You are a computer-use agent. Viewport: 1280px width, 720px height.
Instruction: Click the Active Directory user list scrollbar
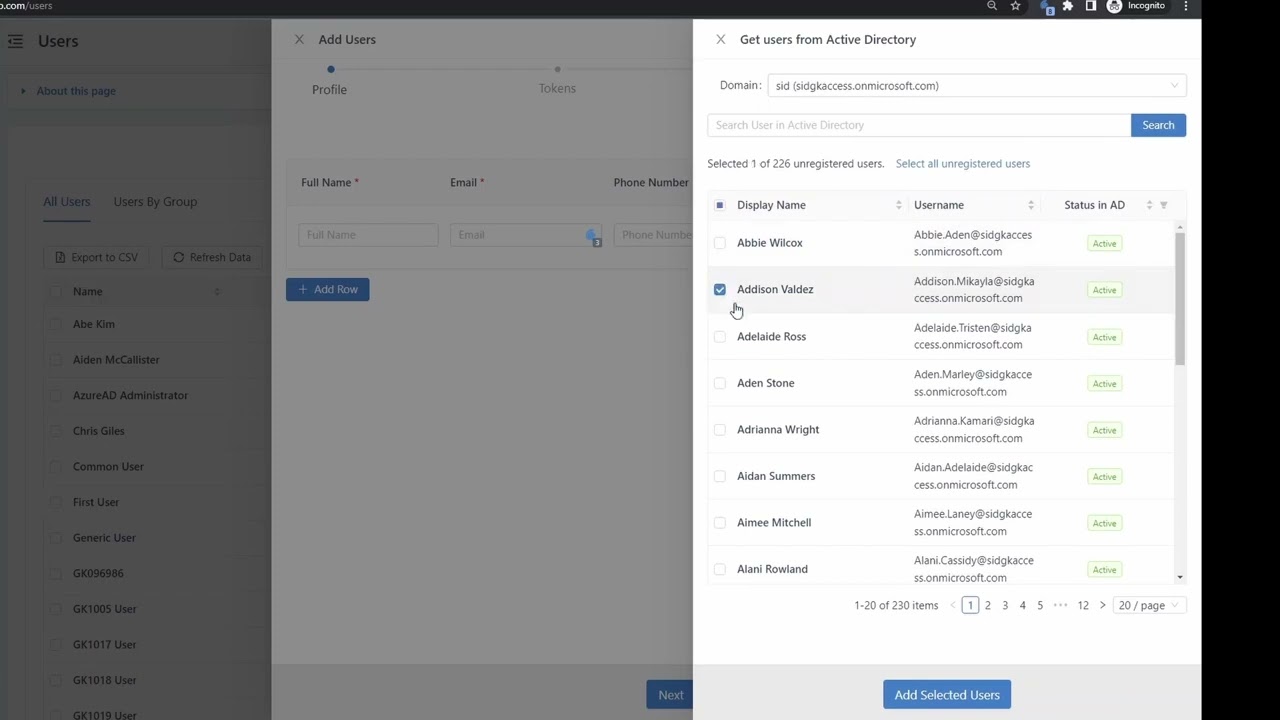click(x=1180, y=298)
